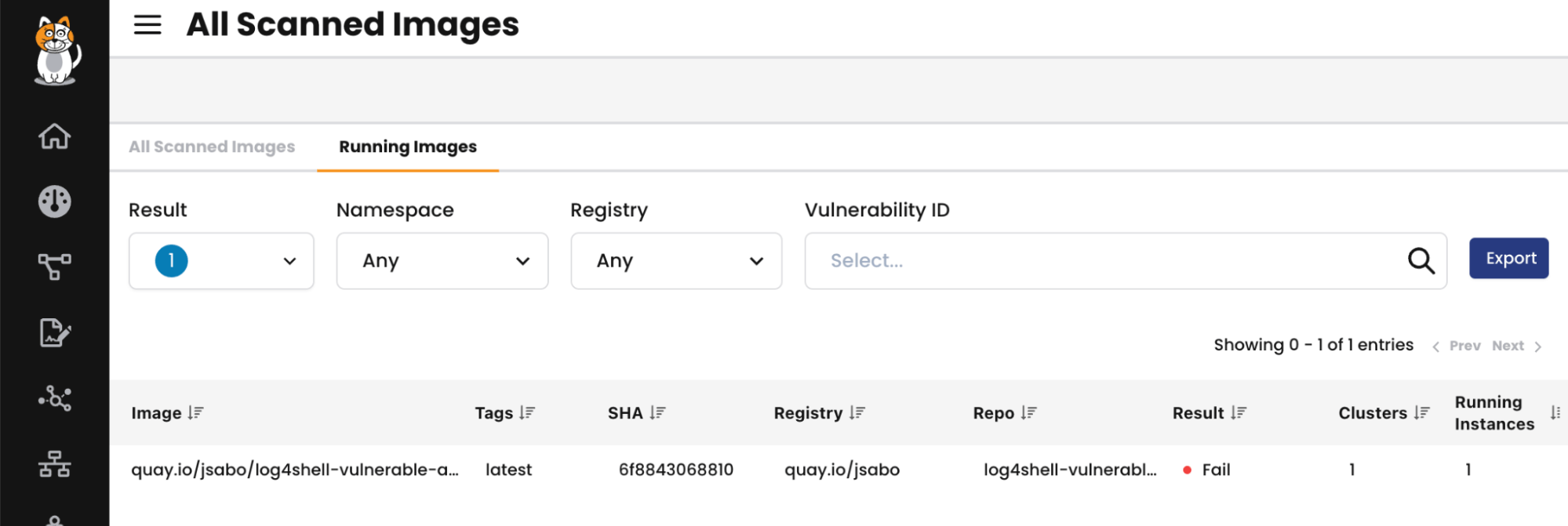
Task: Expand the Namespace Any dropdown
Action: coord(442,261)
